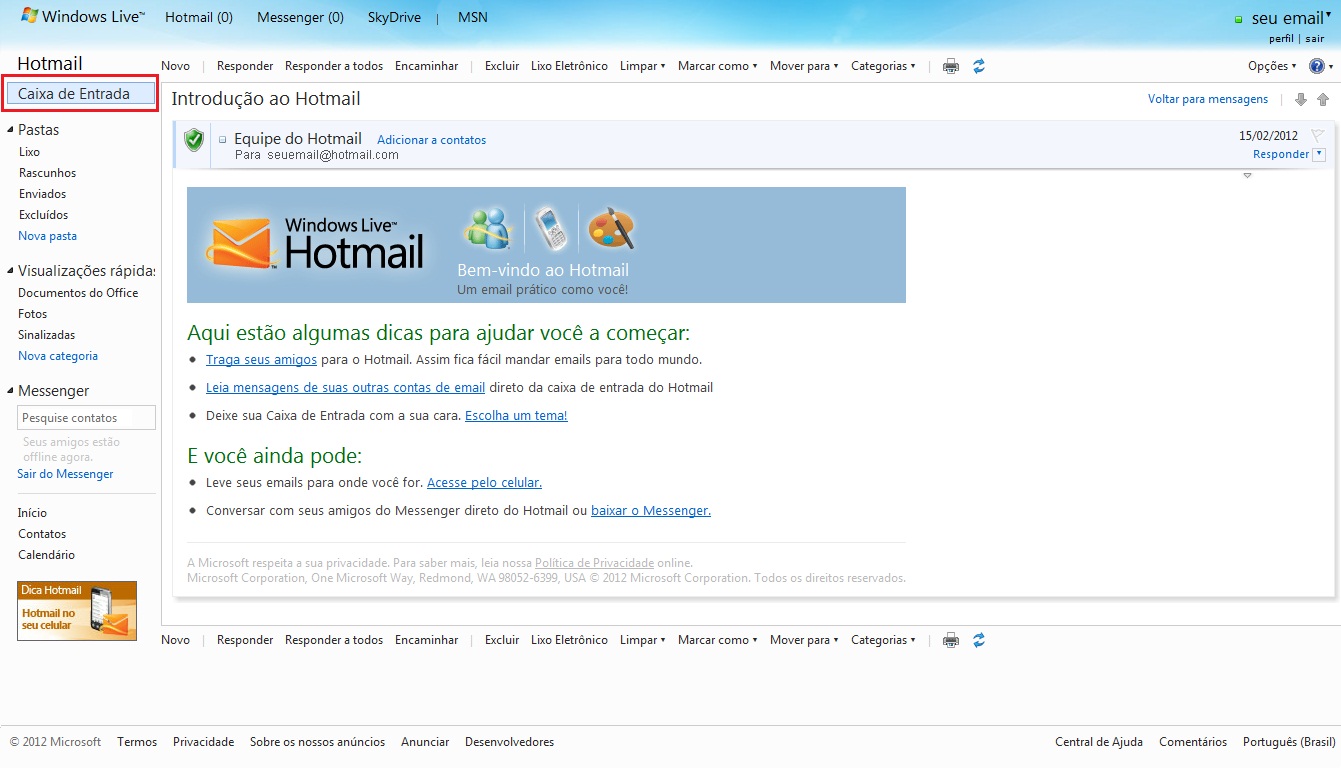Open the Opções dropdown menu
This screenshot has height=768, width=1341.
click(x=1272, y=66)
